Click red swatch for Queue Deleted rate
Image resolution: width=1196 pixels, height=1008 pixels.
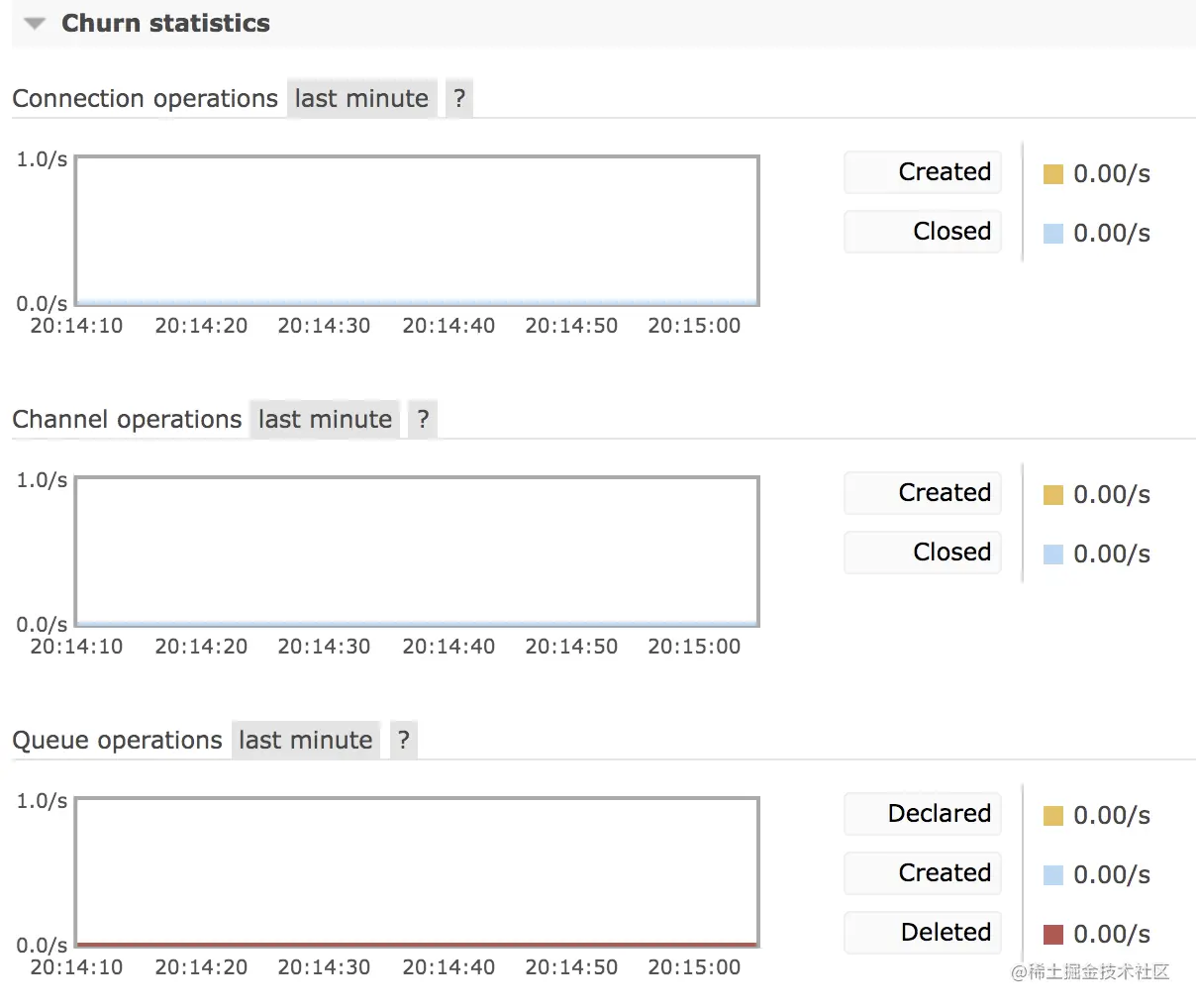click(x=1053, y=935)
